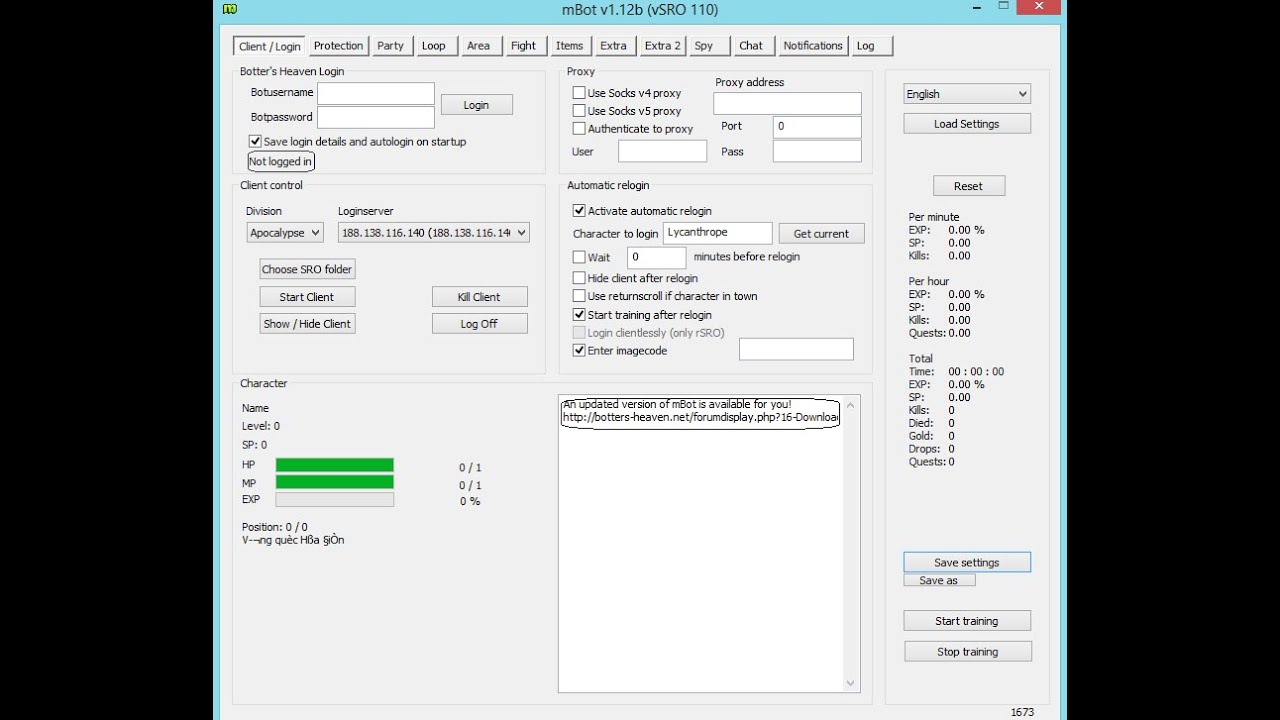Focus the Botpassword field
Viewport: 1280px width, 720px height.
(x=376, y=118)
